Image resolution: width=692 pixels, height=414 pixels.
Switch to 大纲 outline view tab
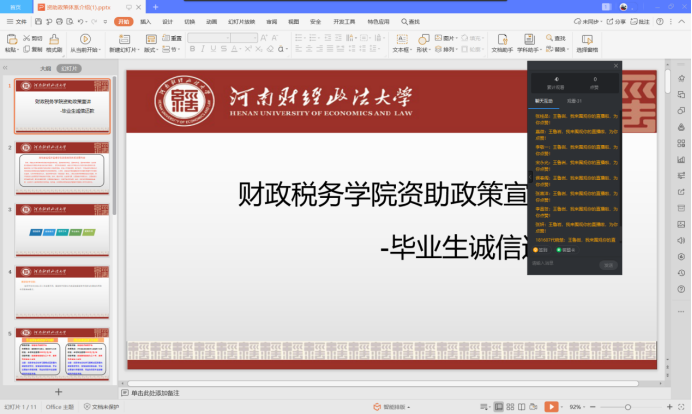click(45, 68)
